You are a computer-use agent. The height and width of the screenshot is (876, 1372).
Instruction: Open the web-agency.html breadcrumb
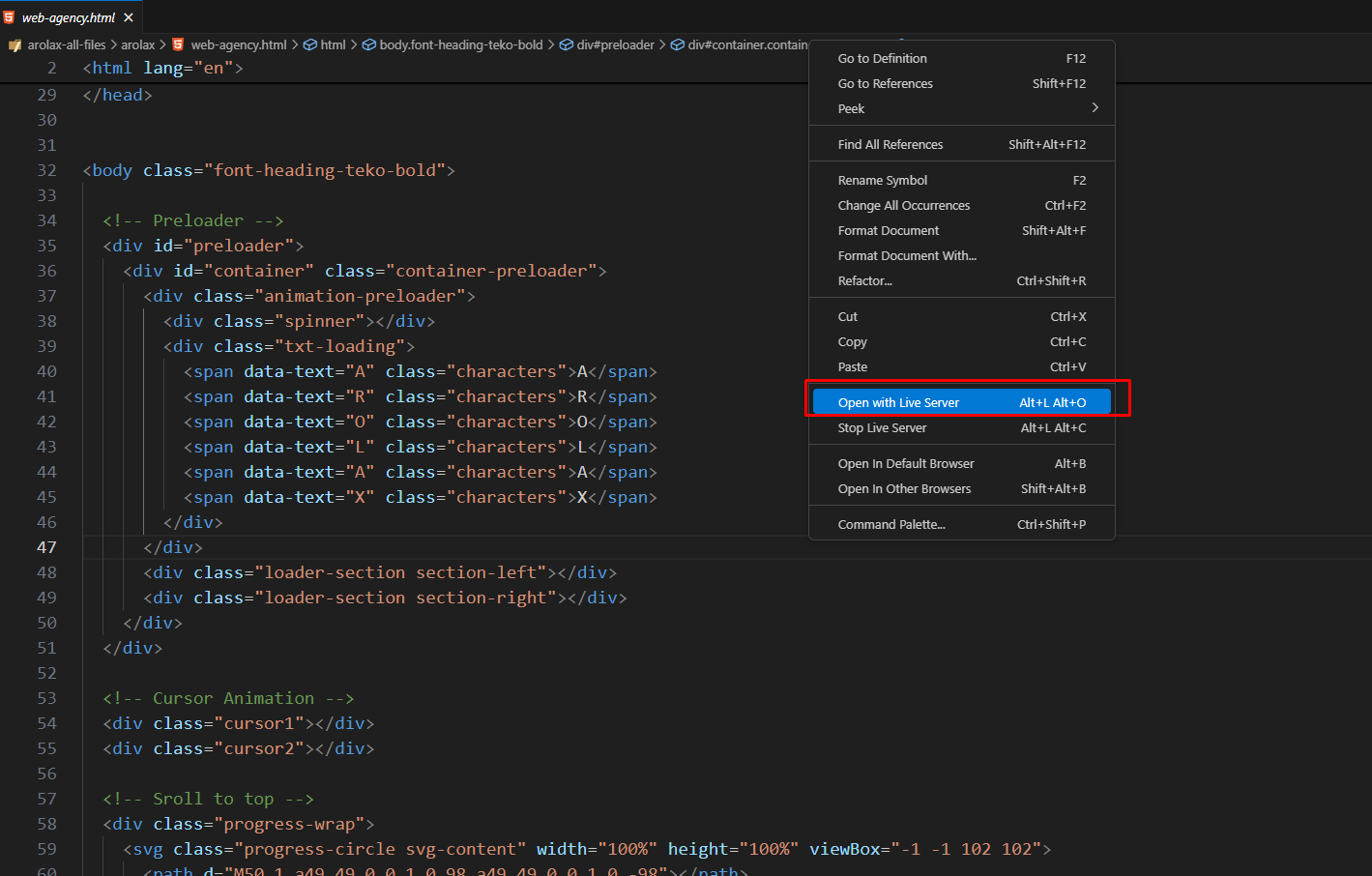click(x=239, y=44)
